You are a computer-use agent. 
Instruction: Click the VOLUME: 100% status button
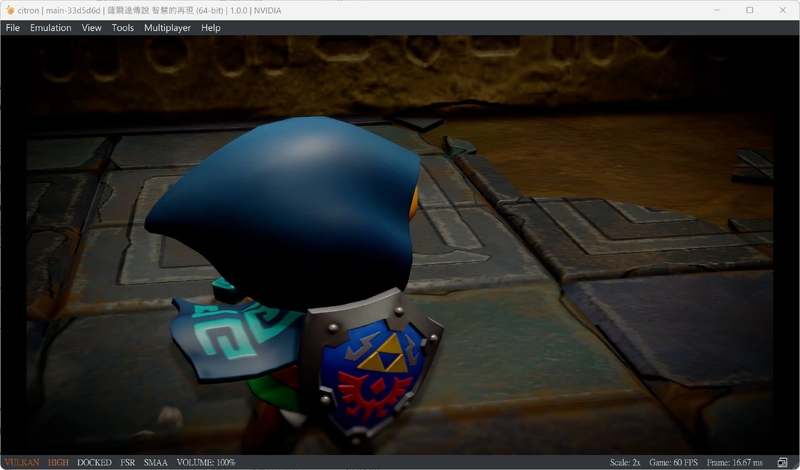(206, 462)
